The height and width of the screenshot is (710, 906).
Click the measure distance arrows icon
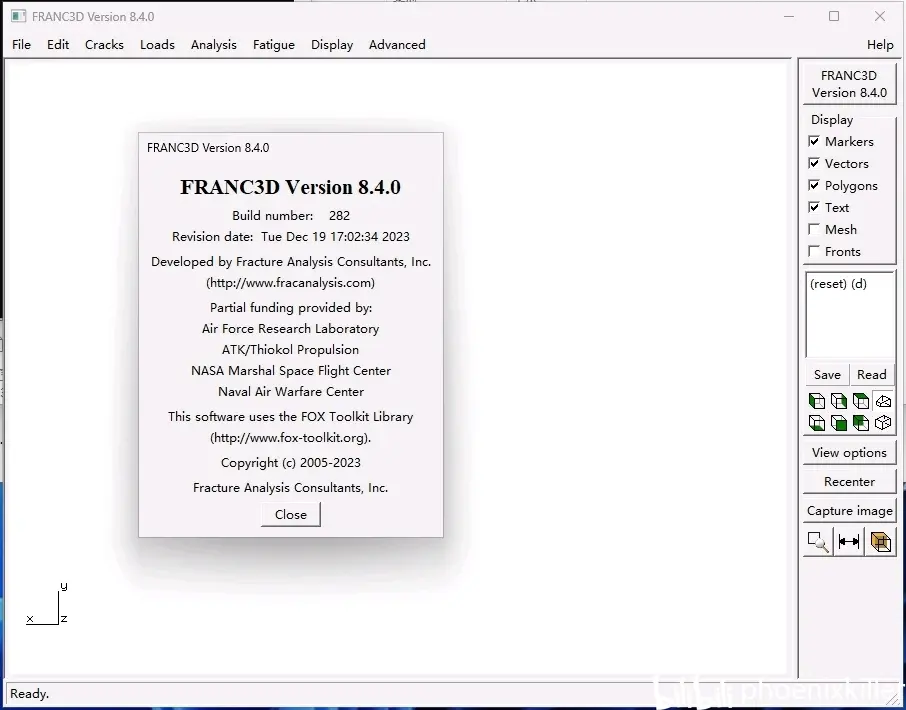[x=849, y=542]
